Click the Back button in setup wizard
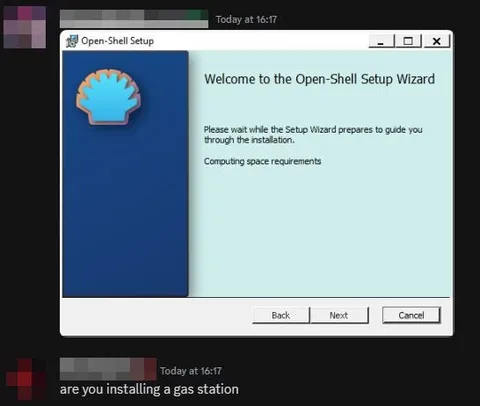This screenshot has height=406, width=480. click(x=281, y=315)
